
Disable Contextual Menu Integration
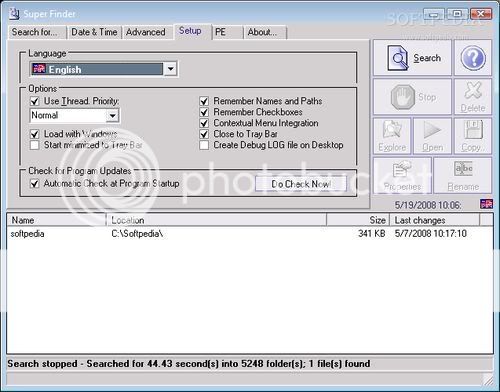[204, 123]
